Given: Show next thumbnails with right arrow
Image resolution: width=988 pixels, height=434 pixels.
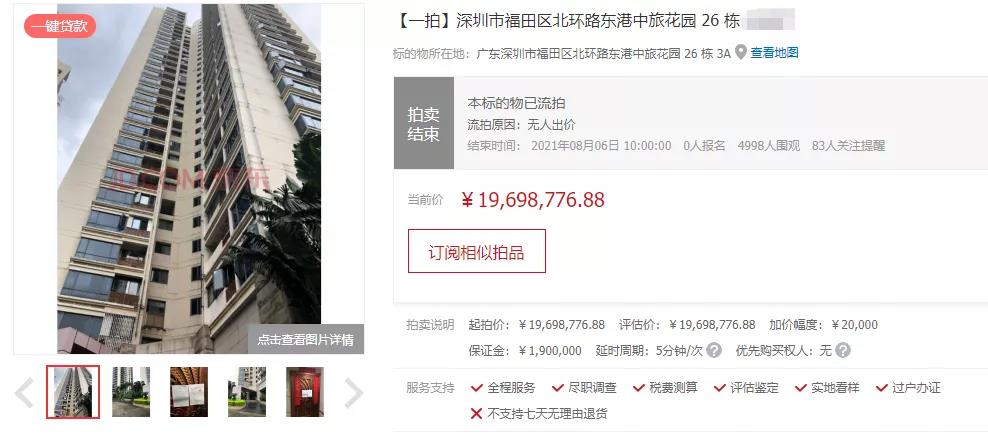Looking at the screenshot, I should [353, 393].
